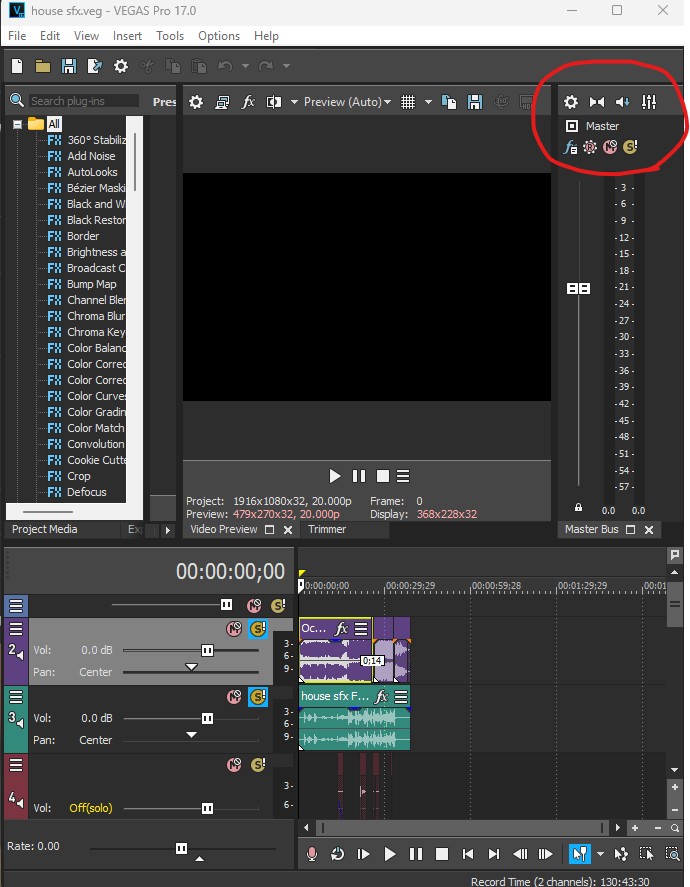690x887 pixels.
Task: Toggle solo on track 3
Action: pos(258,697)
